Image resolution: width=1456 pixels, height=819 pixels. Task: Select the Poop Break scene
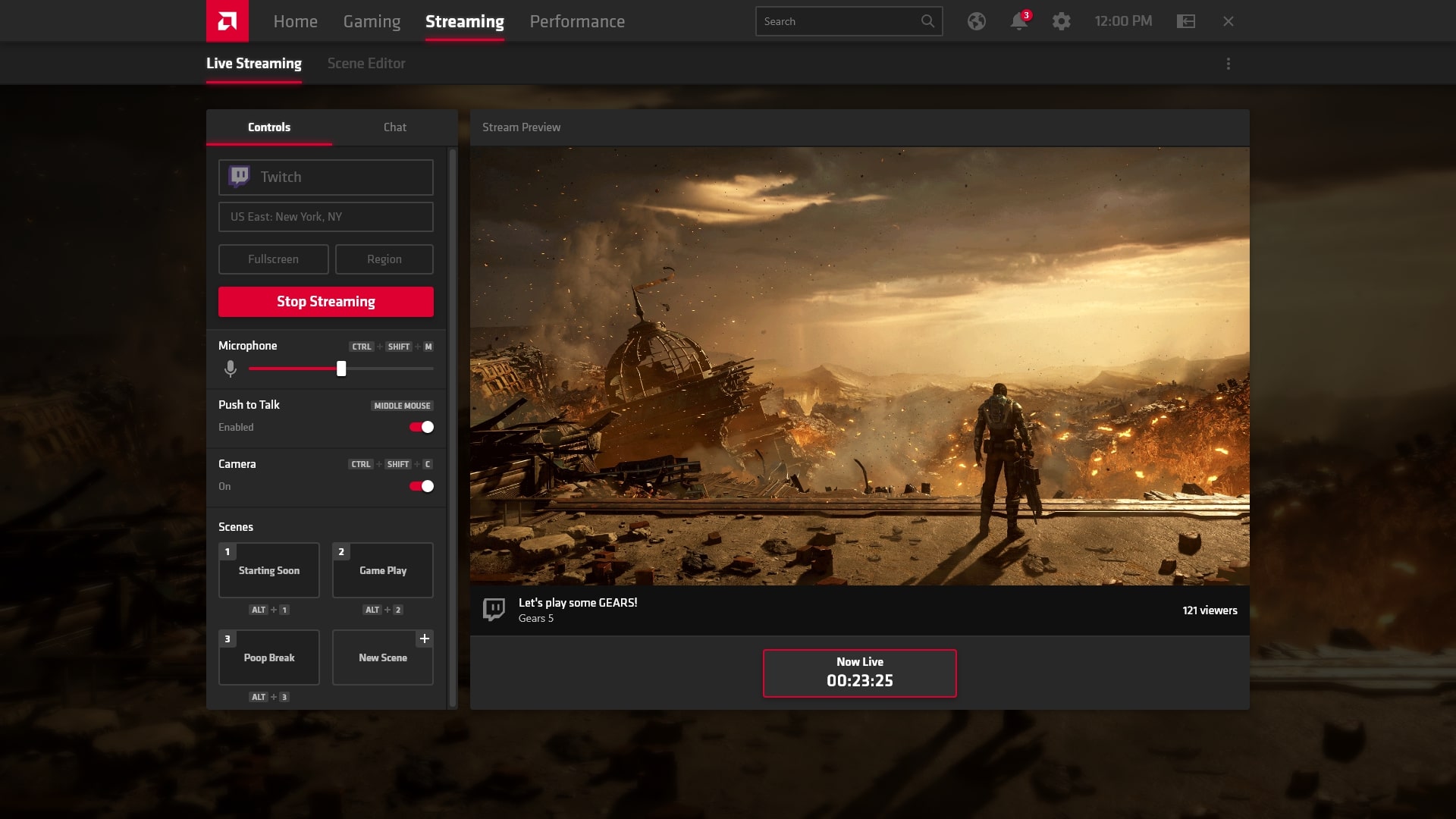point(268,657)
